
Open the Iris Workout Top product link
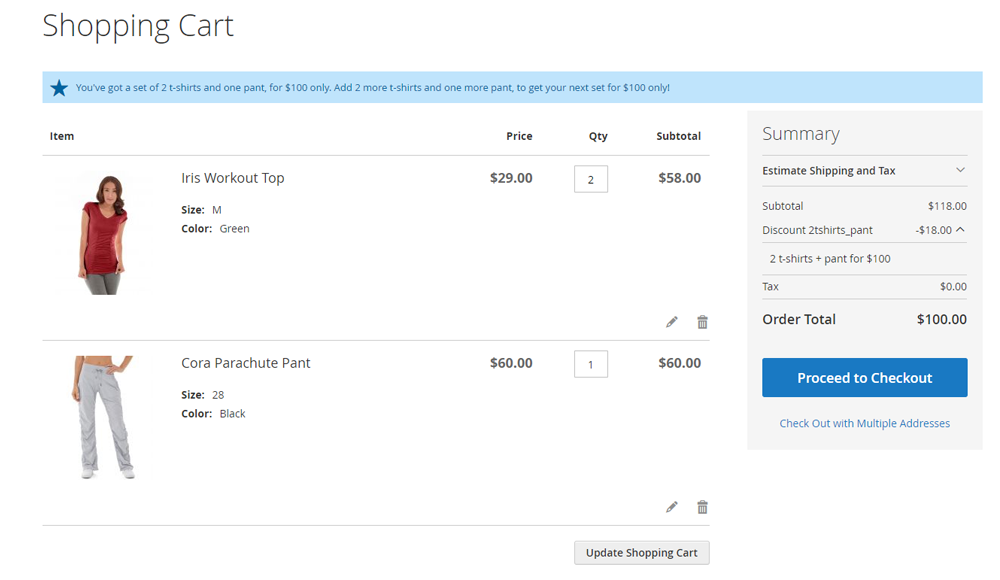coord(233,178)
